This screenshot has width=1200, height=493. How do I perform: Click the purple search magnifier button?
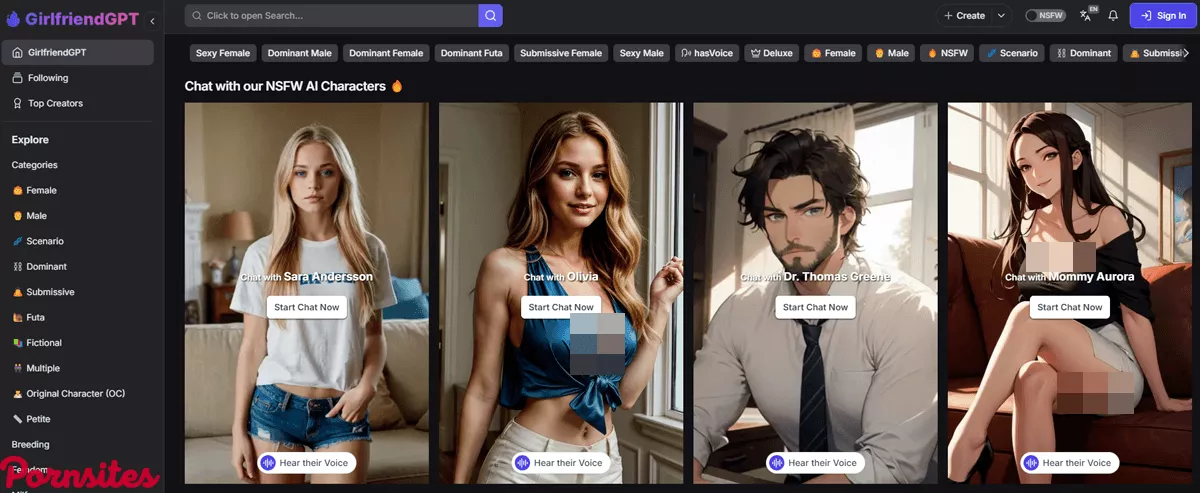tap(490, 16)
